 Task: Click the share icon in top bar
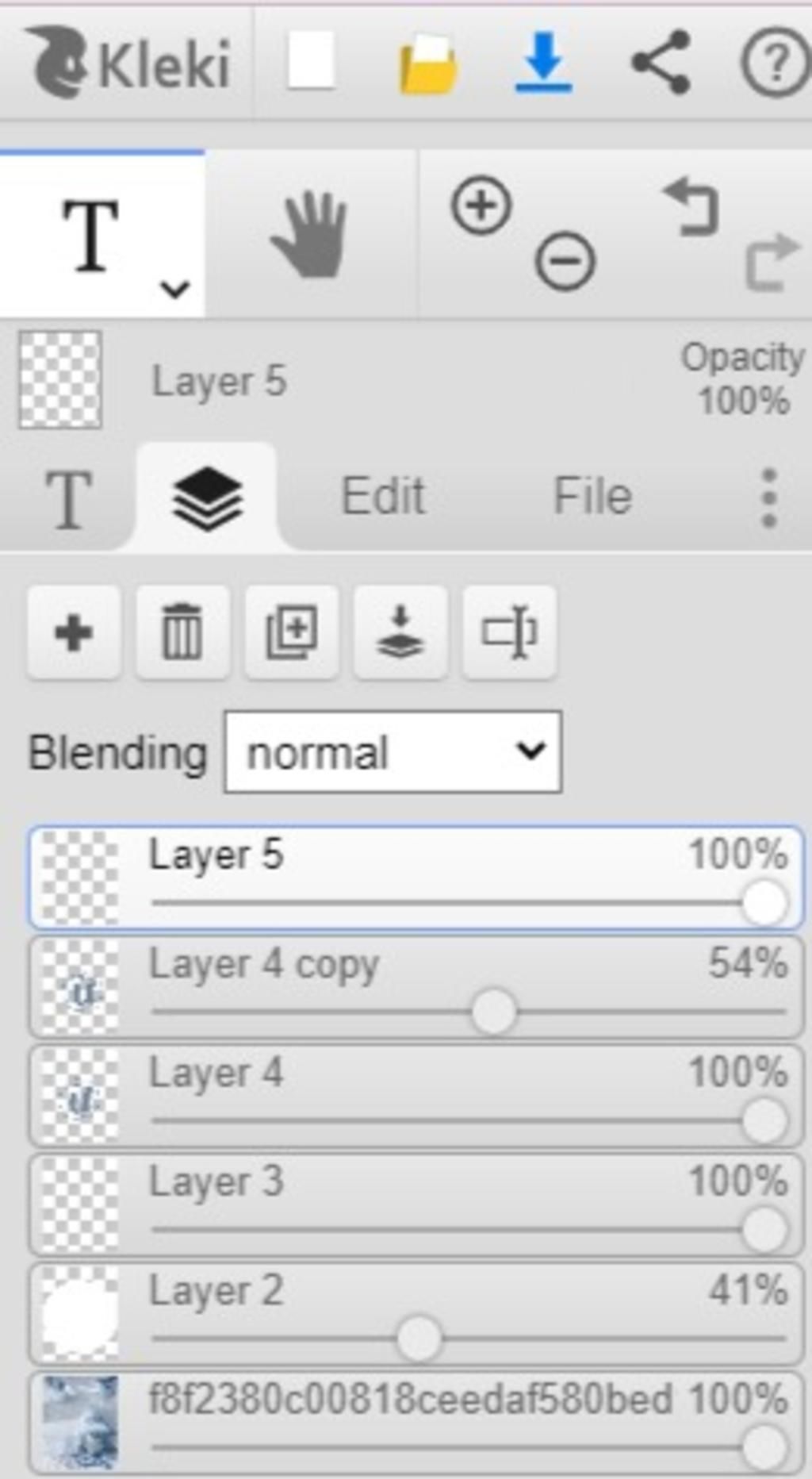(x=660, y=62)
